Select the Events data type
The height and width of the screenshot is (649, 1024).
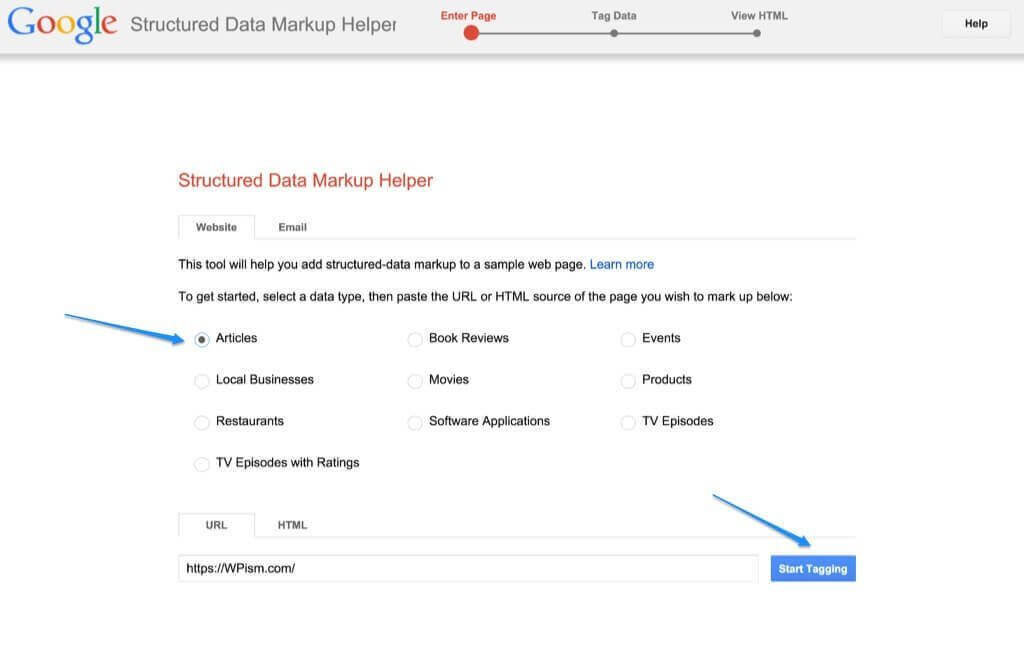point(628,339)
